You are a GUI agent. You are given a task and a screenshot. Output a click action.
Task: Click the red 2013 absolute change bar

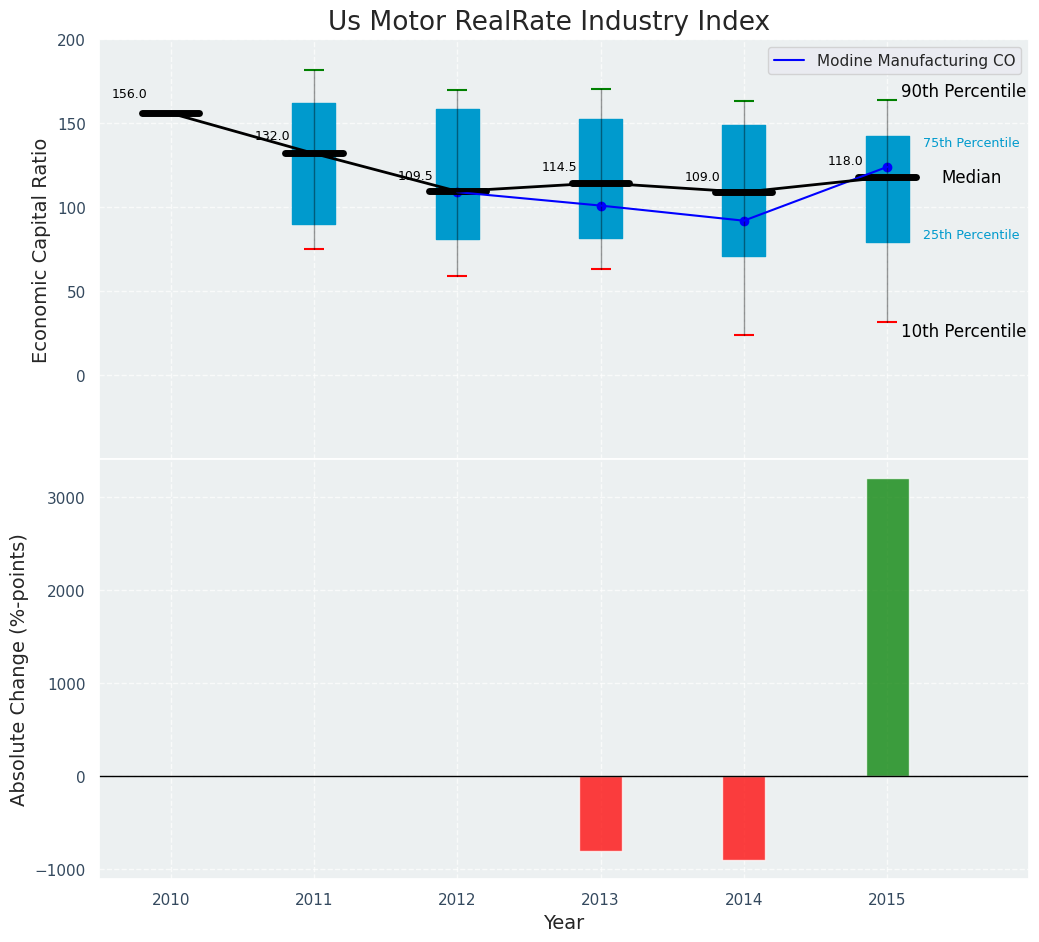[600, 813]
